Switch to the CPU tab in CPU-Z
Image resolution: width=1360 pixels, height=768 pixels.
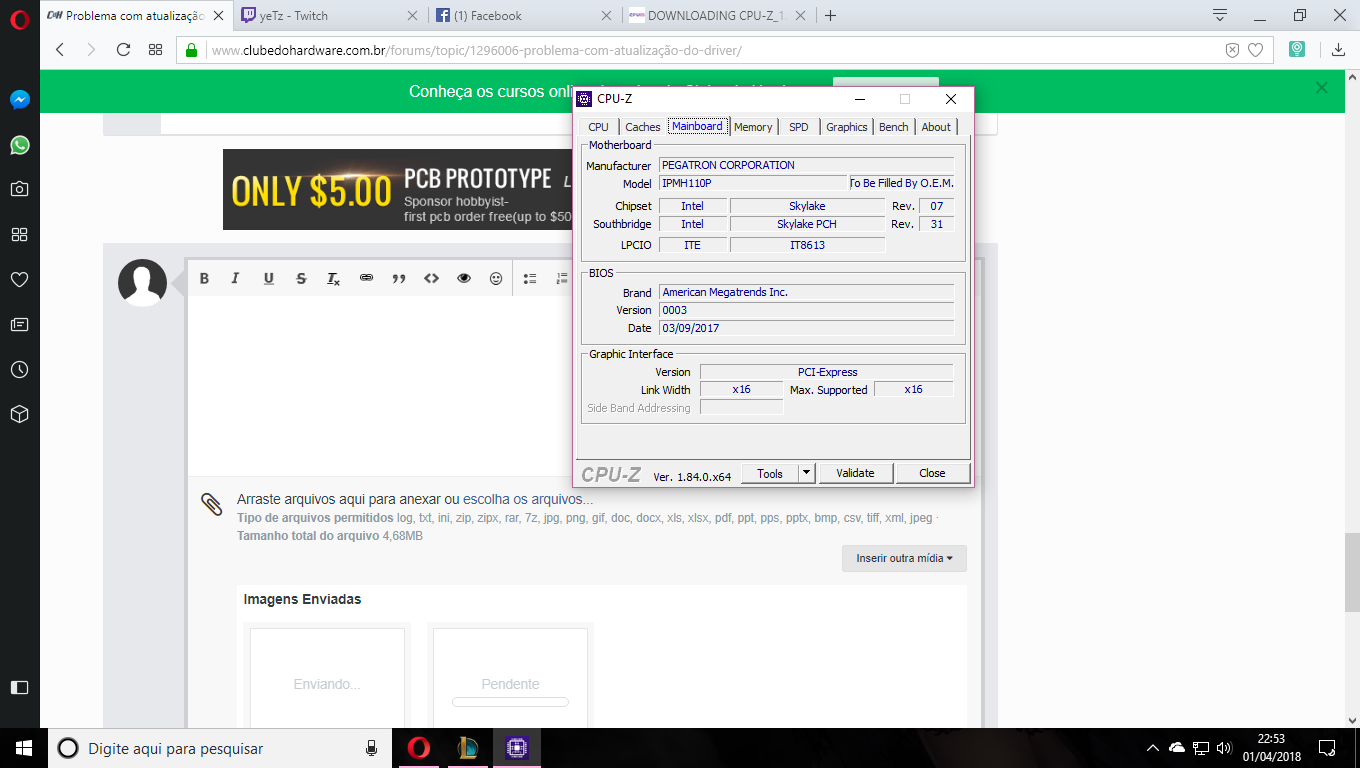pyautogui.click(x=598, y=127)
